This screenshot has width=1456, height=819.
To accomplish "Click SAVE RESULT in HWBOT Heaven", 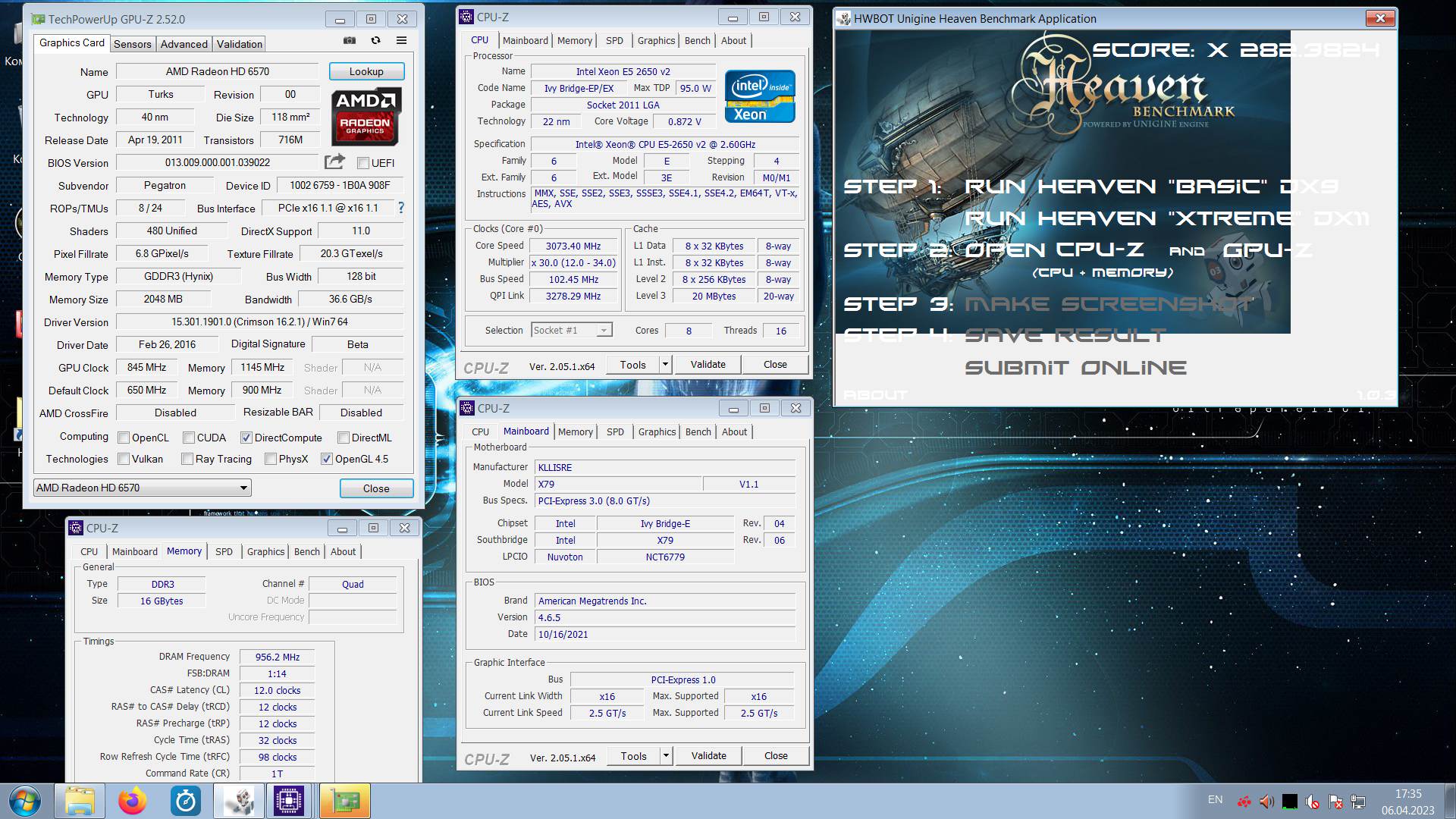I will 1065,335.
